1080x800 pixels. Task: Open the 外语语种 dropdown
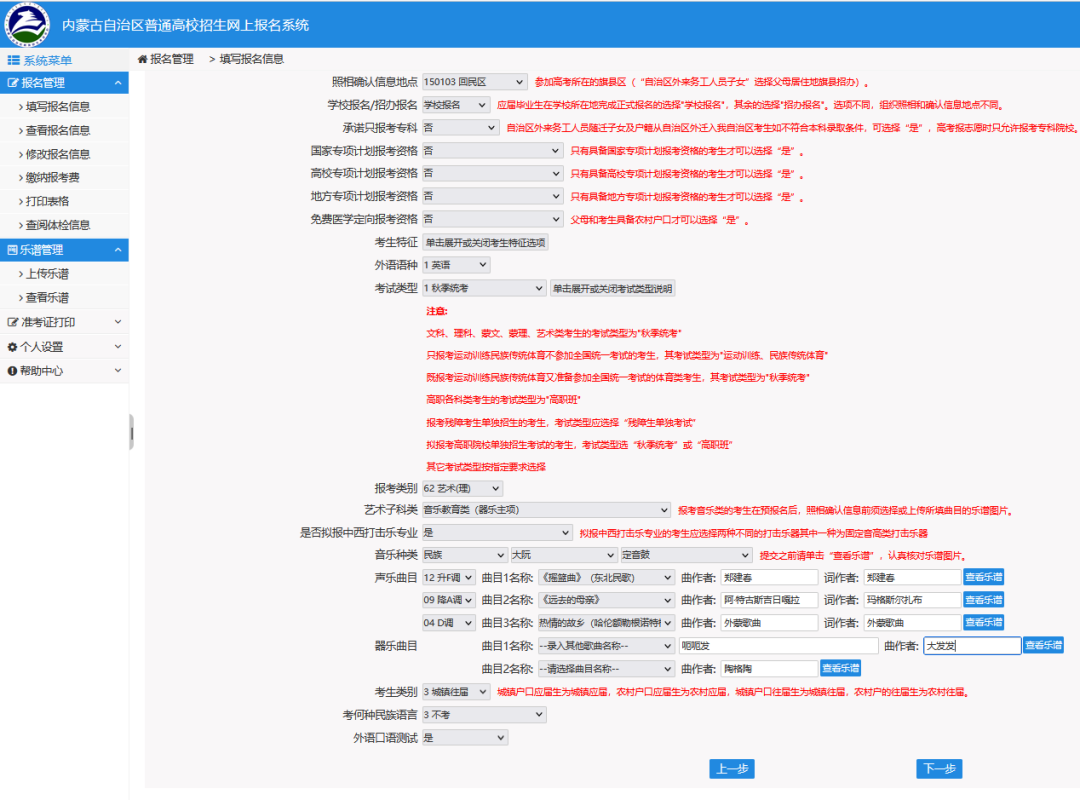point(455,265)
